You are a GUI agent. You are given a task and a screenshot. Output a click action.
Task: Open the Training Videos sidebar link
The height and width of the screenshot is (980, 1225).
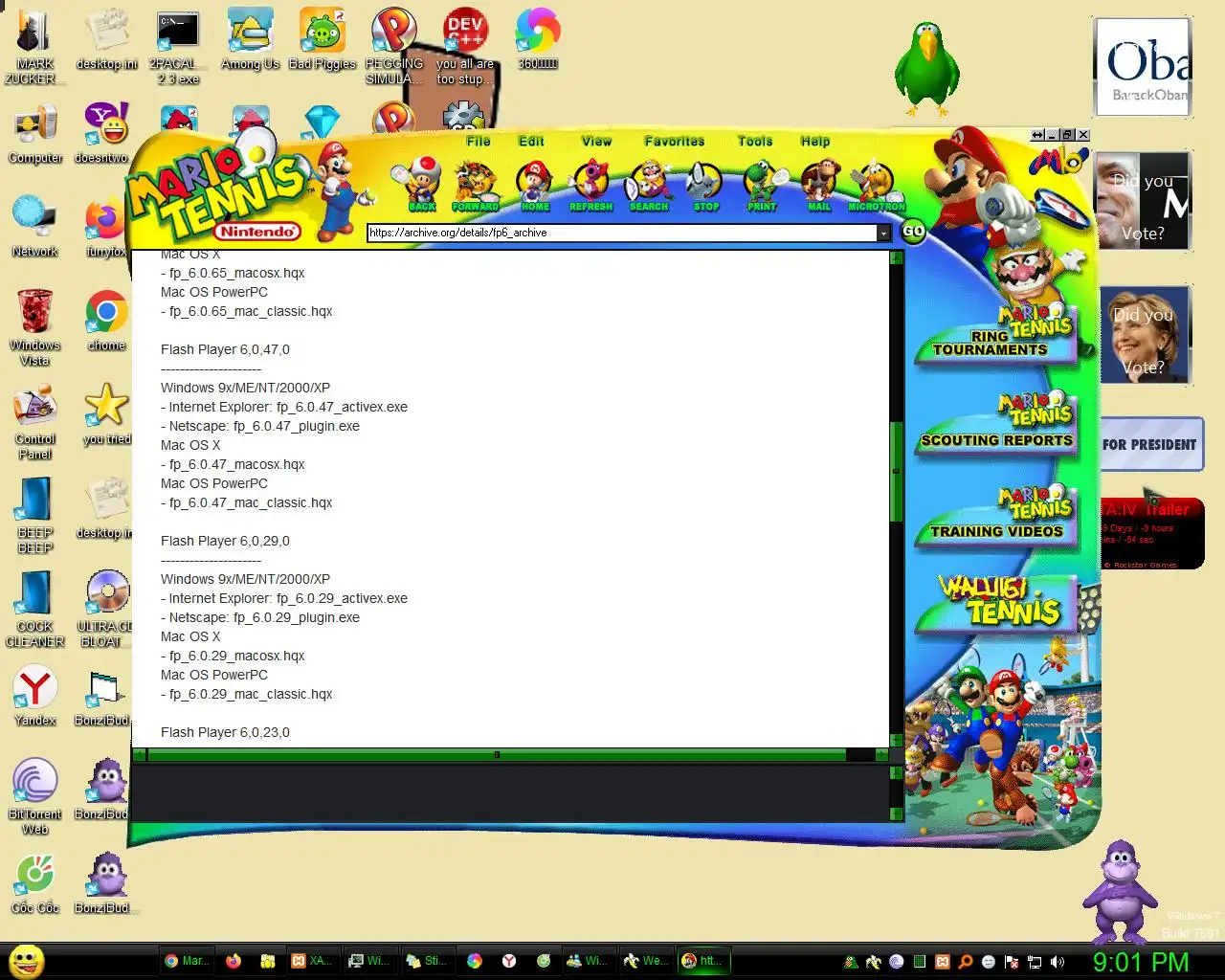995,519
